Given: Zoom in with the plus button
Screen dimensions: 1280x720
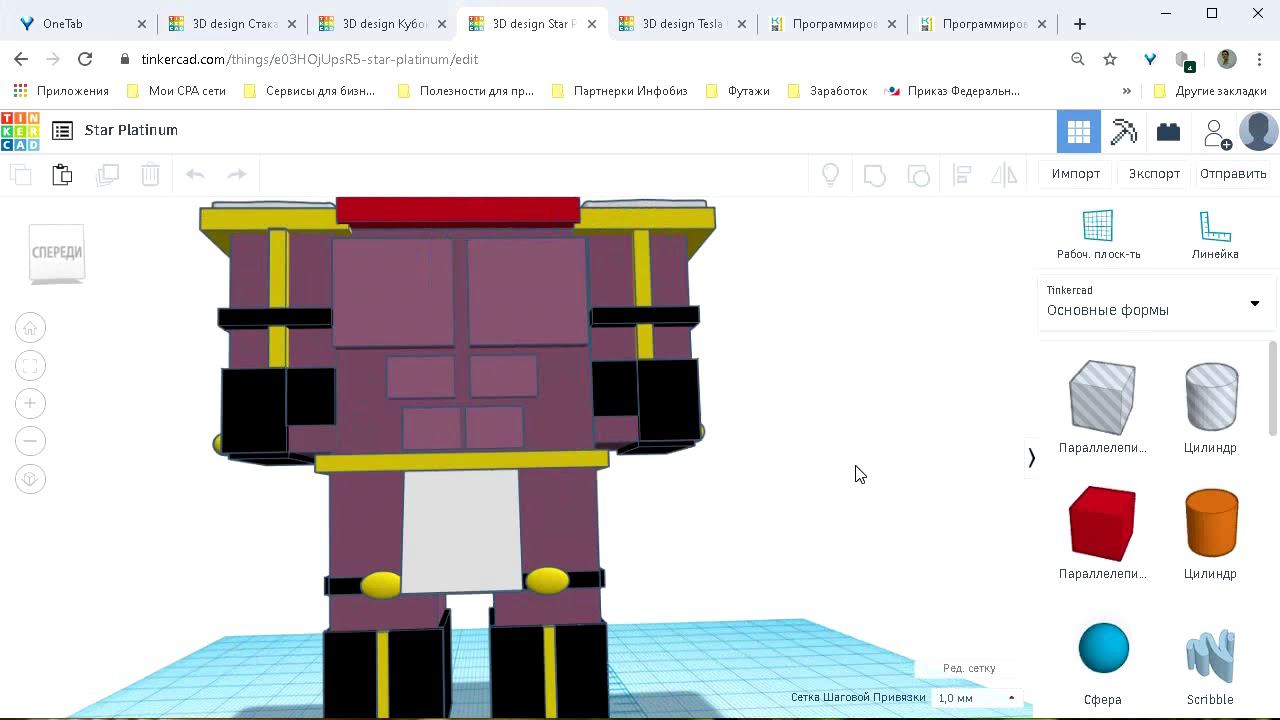Looking at the screenshot, I should click(x=30, y=403).
